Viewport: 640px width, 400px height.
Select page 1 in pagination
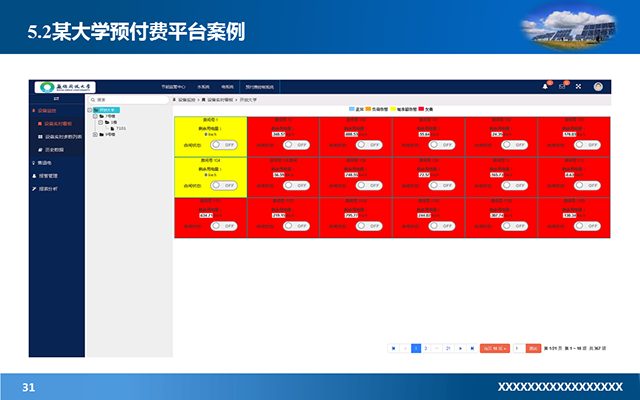click(416, 348)
